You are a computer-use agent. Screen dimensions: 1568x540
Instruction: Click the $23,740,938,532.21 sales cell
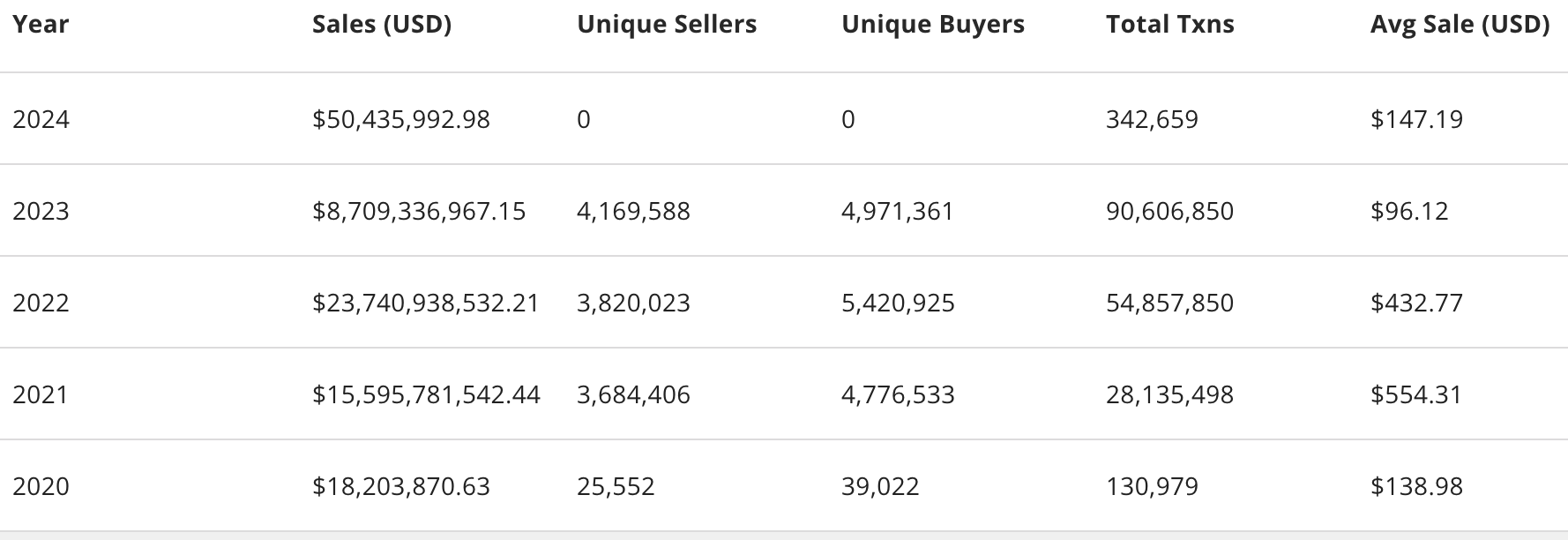coord(426,303)
